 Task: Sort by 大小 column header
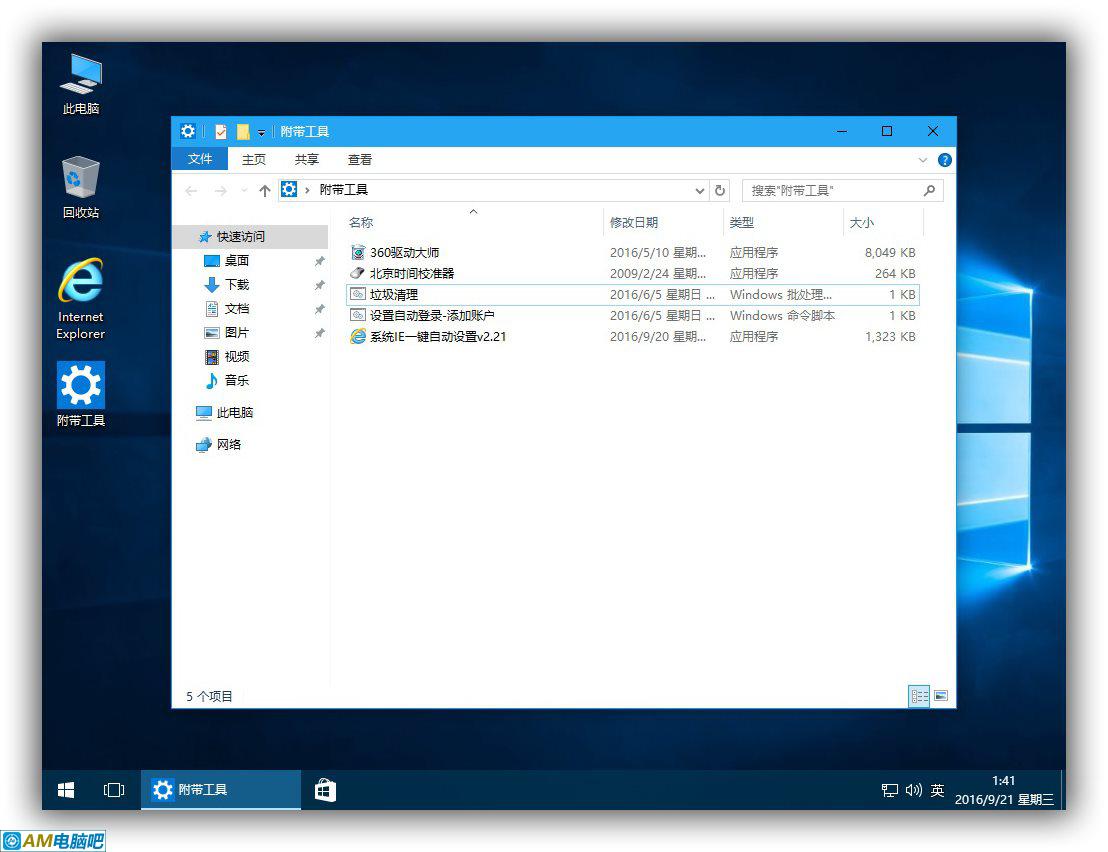click(x=883, y=223)
